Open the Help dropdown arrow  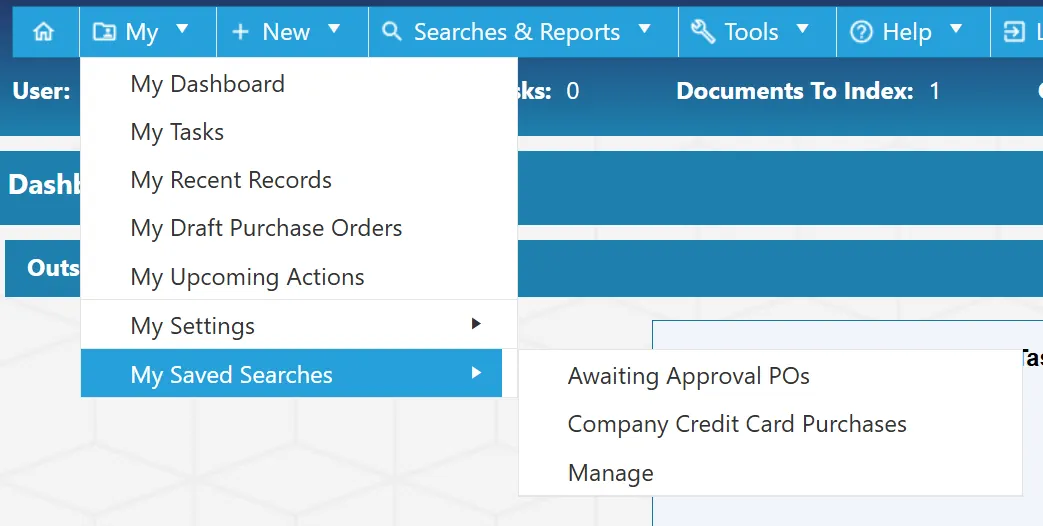point(956,29)
